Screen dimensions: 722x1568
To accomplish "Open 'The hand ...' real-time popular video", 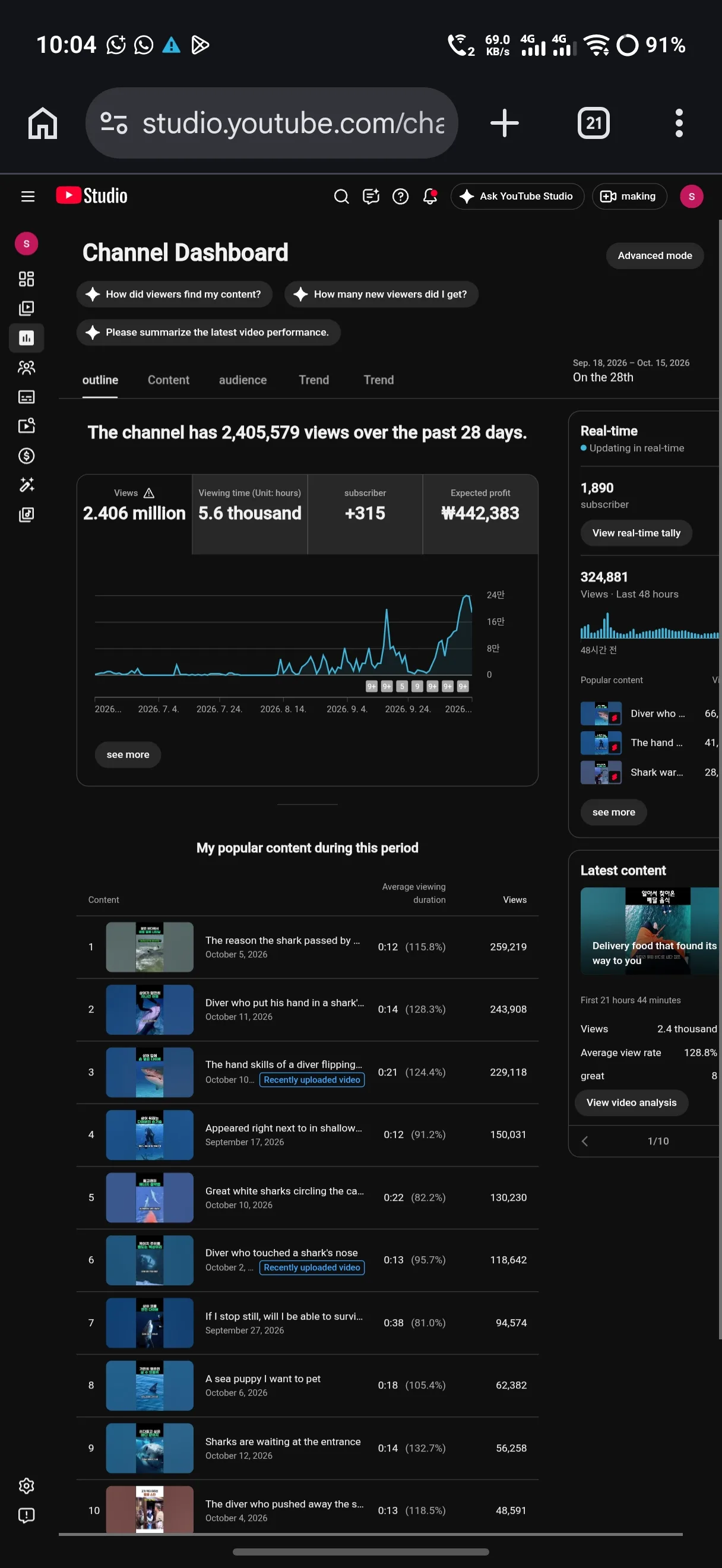I will click(650, 742).
